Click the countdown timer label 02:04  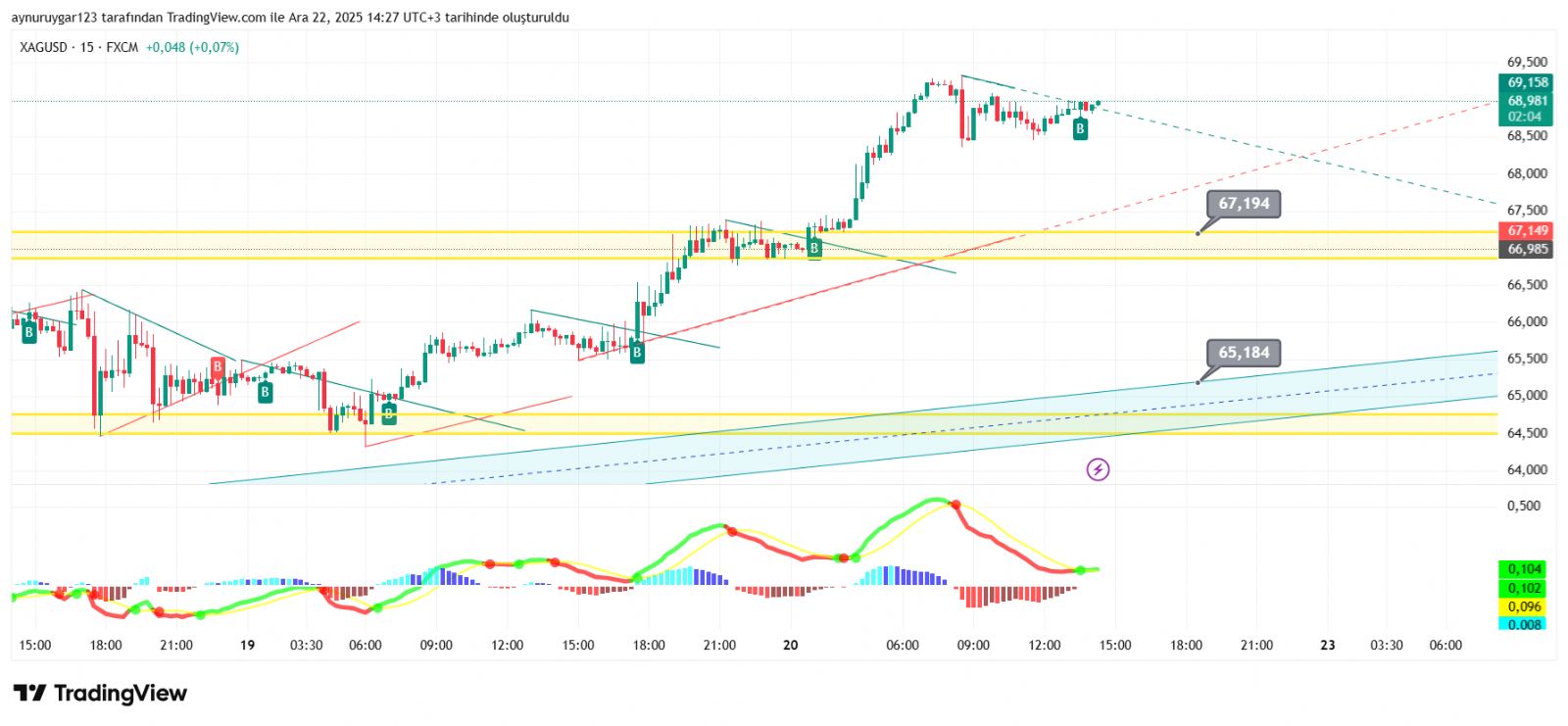pos(1525,117)
